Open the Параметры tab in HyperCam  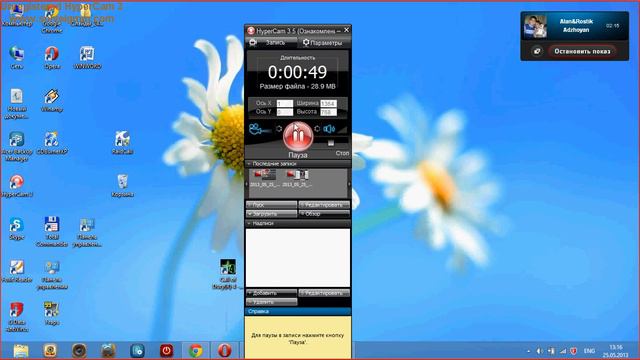tap(323, 42)
